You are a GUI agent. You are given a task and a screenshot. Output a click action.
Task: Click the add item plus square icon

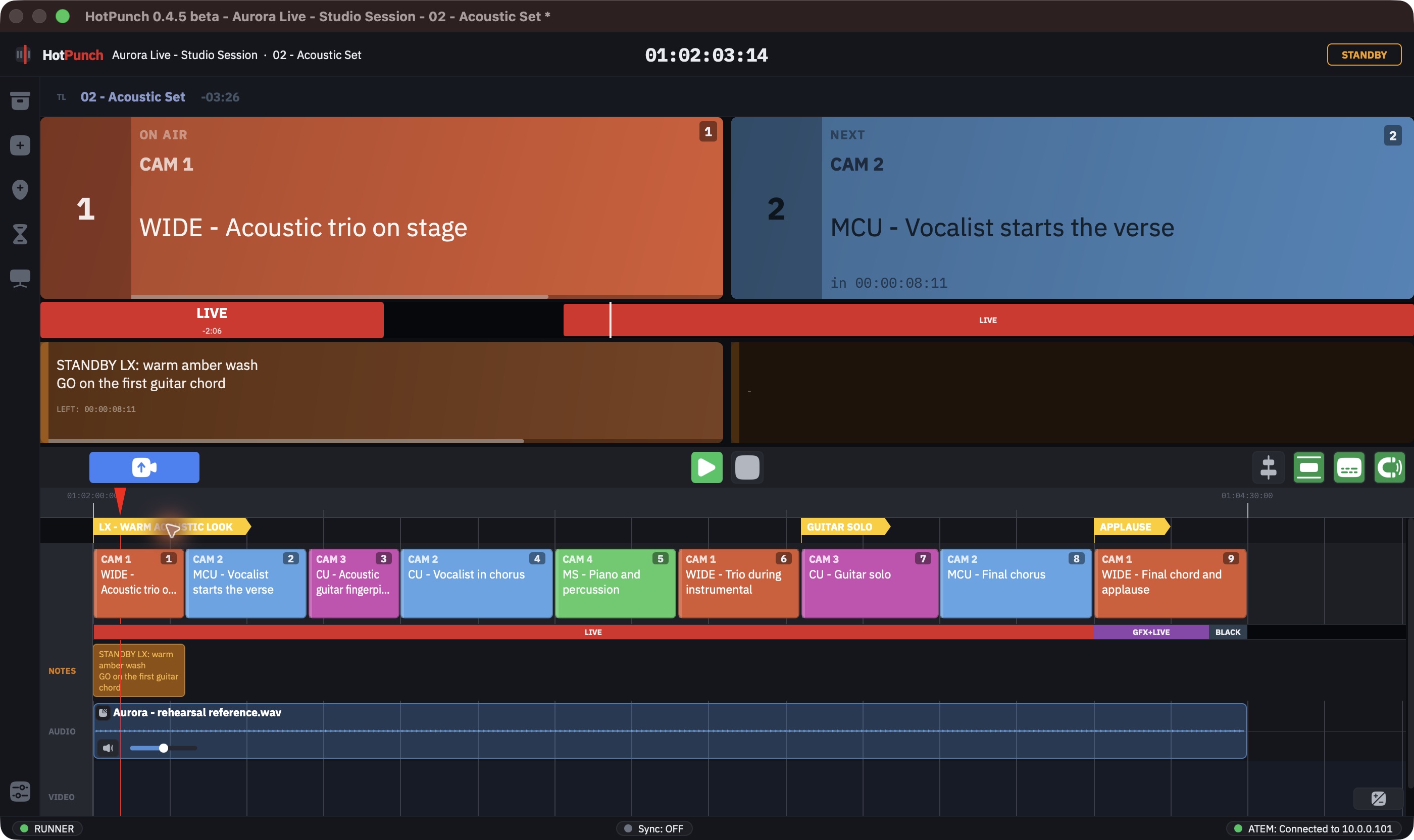(x=20, y=145)
